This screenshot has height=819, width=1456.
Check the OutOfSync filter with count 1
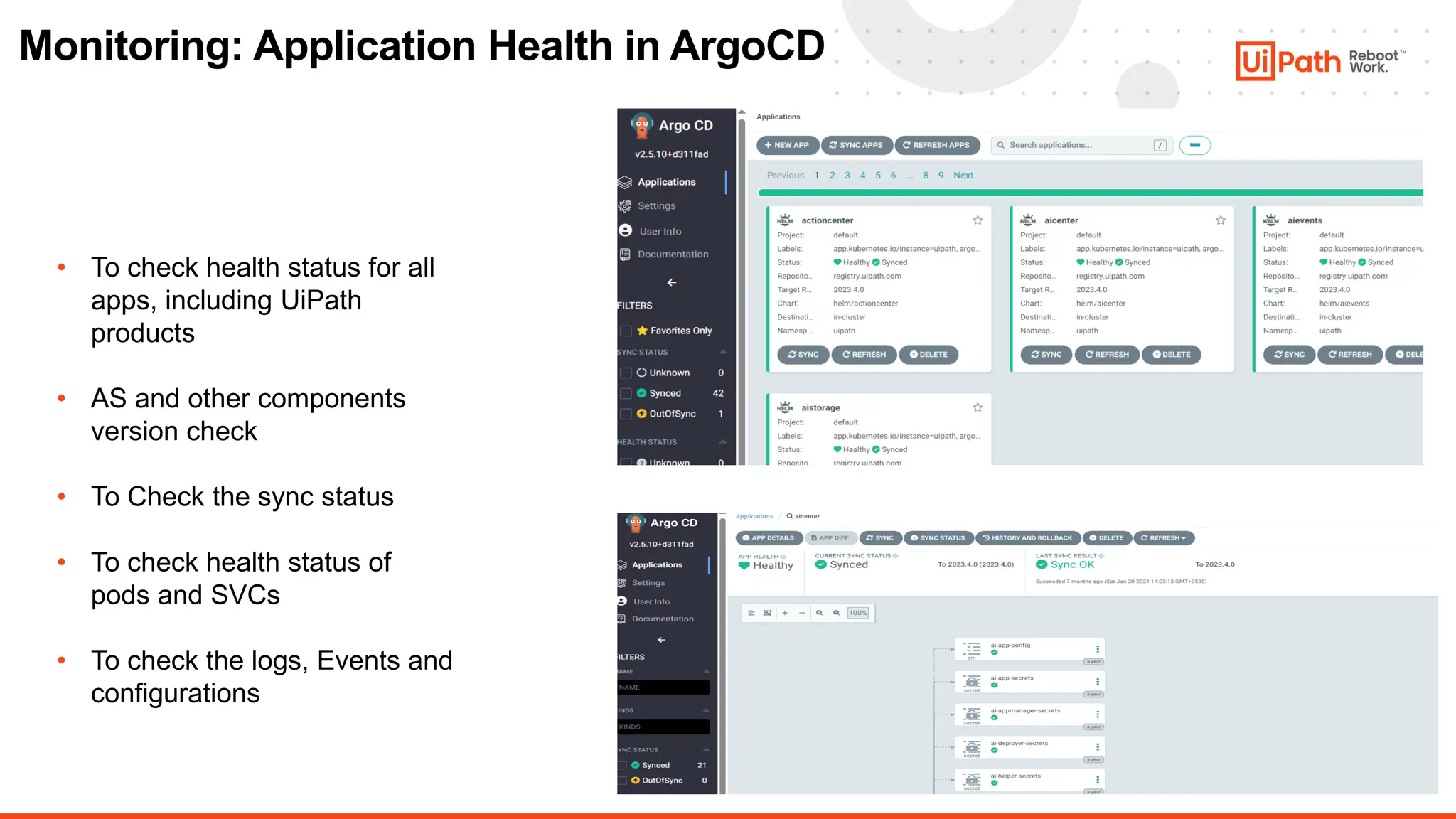[x=626, y=414]
